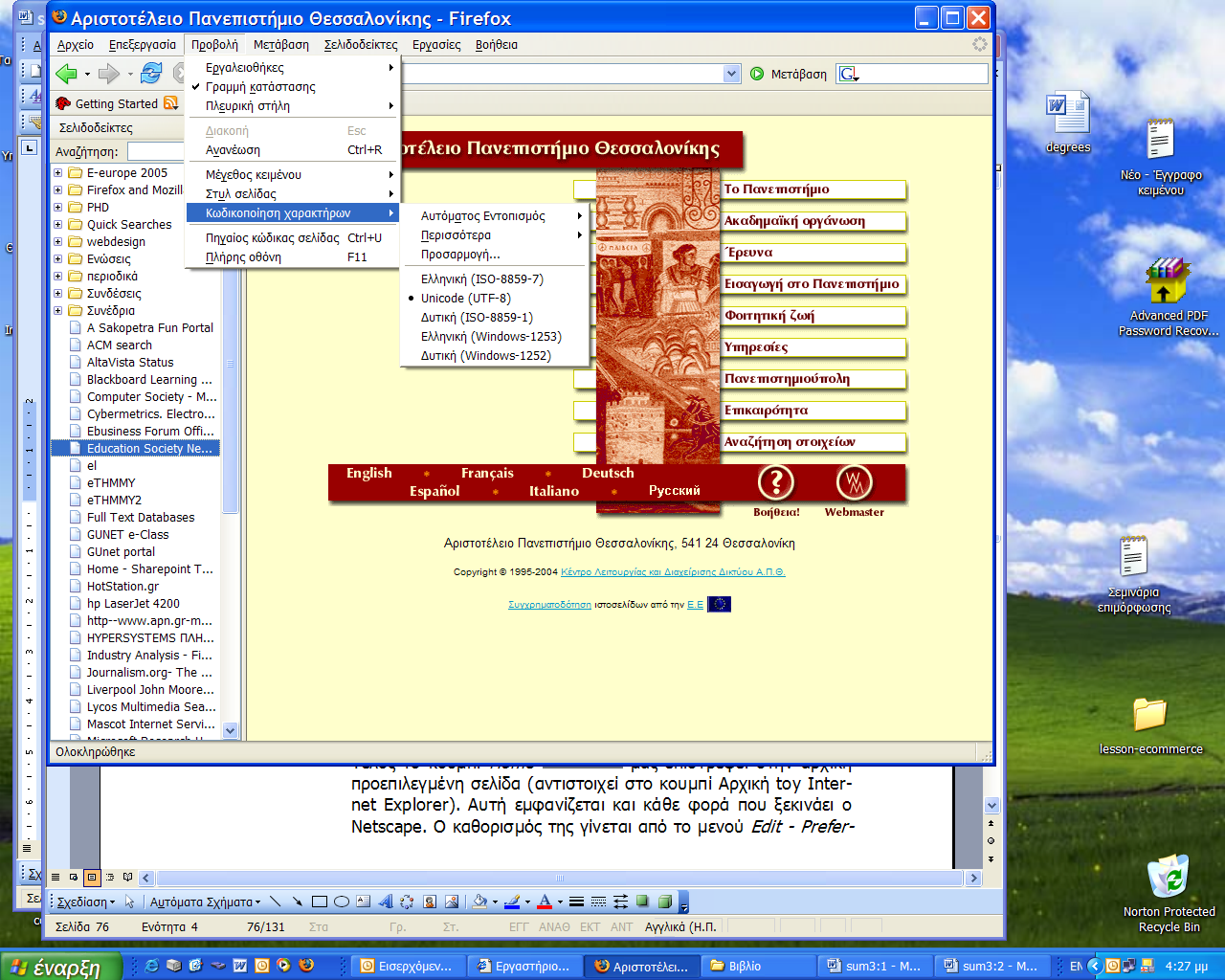Open Αυτόματα Σχήματα dropdown in Word

[206, 902]
